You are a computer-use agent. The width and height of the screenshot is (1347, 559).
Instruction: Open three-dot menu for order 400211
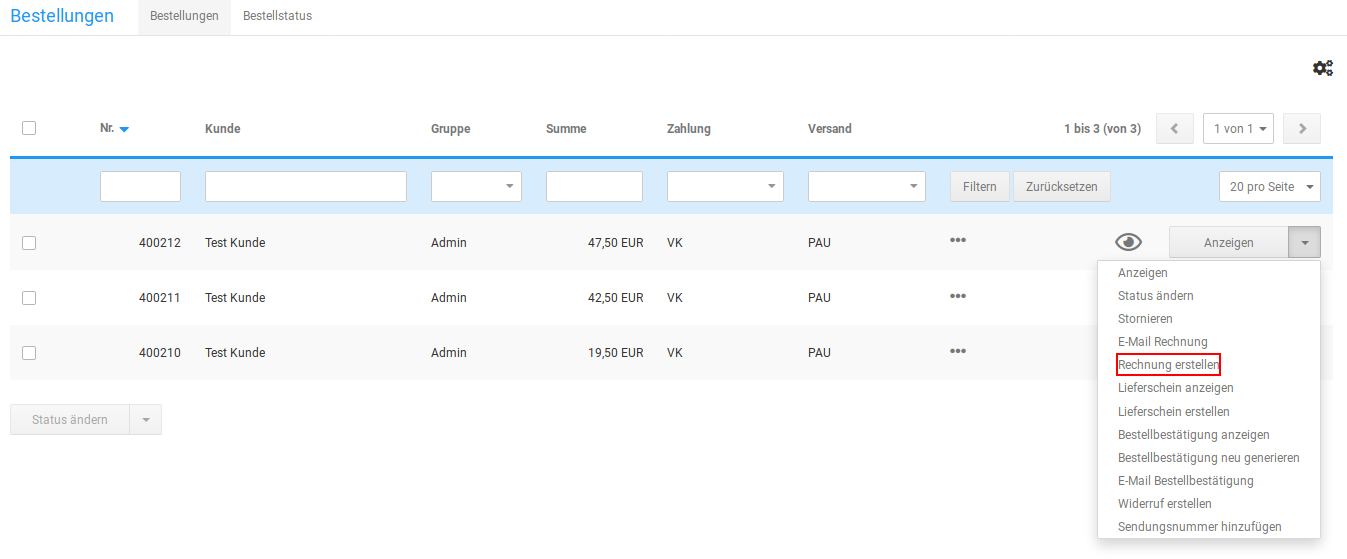pos(957,295)
